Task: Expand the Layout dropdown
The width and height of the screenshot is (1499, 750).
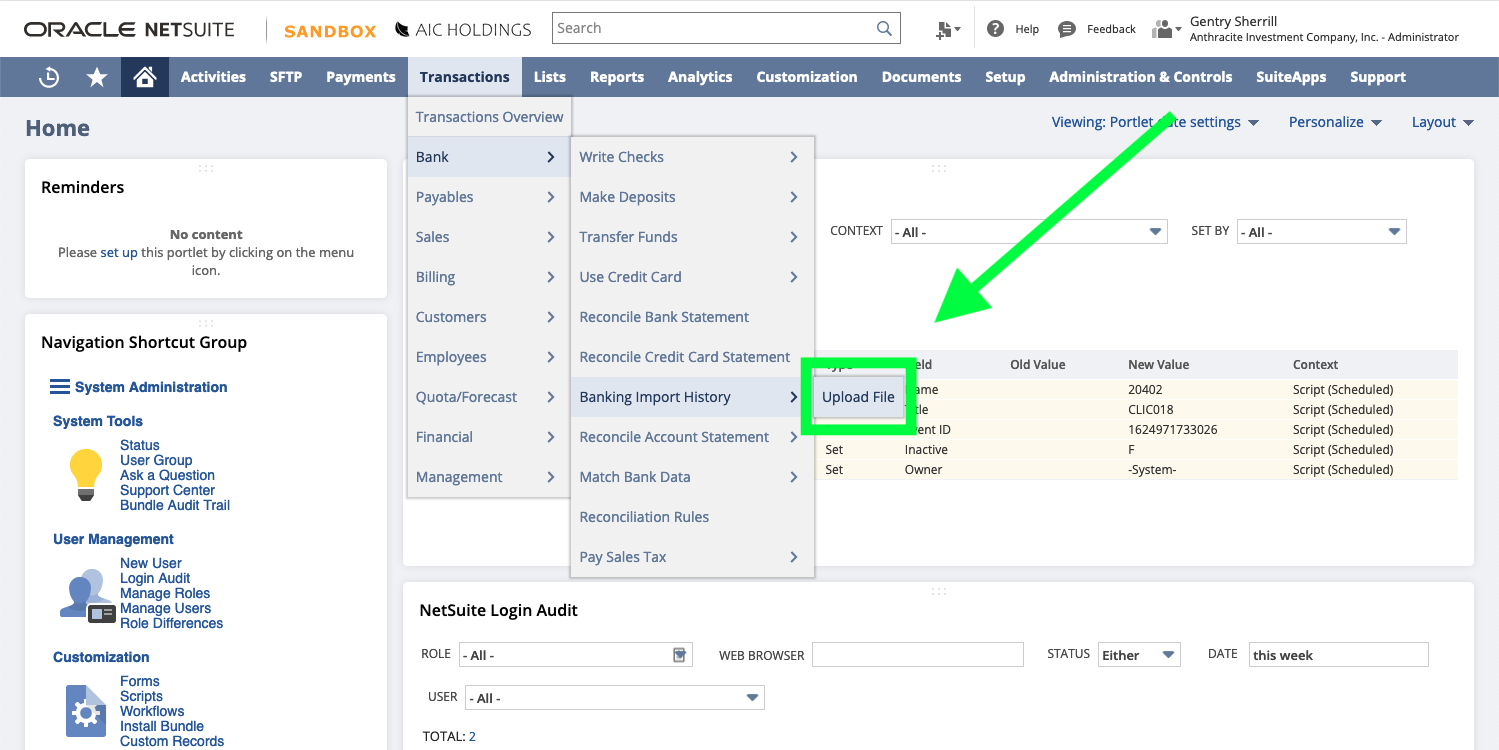Action: point(1442,121)
